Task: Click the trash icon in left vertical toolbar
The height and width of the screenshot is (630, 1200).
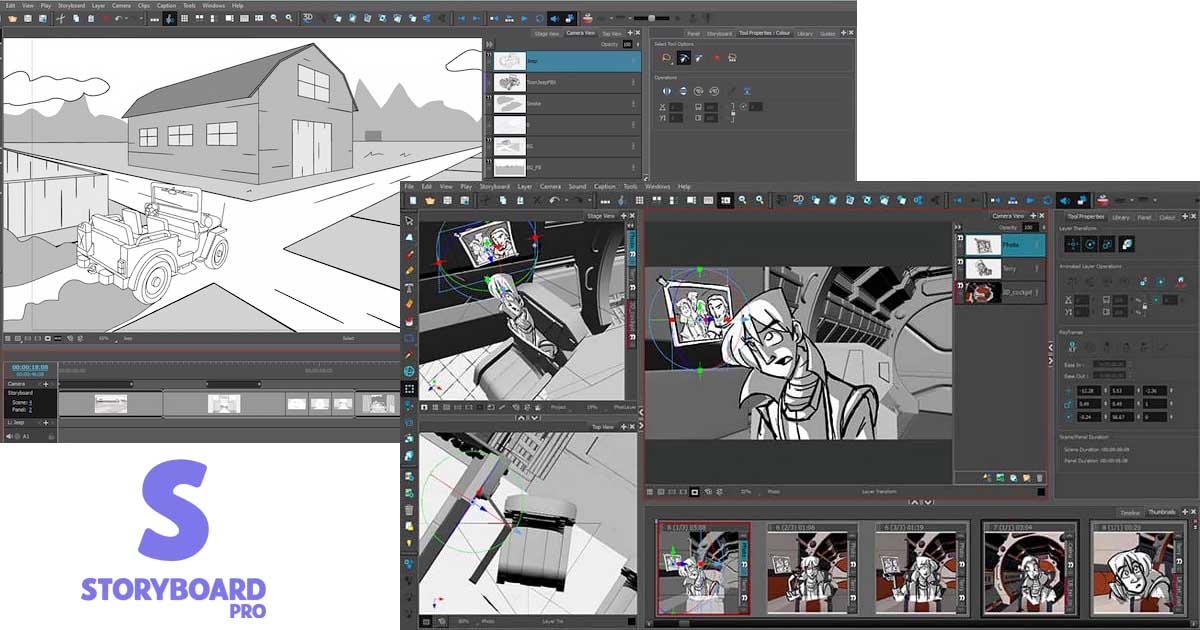Action: [409, 509]
